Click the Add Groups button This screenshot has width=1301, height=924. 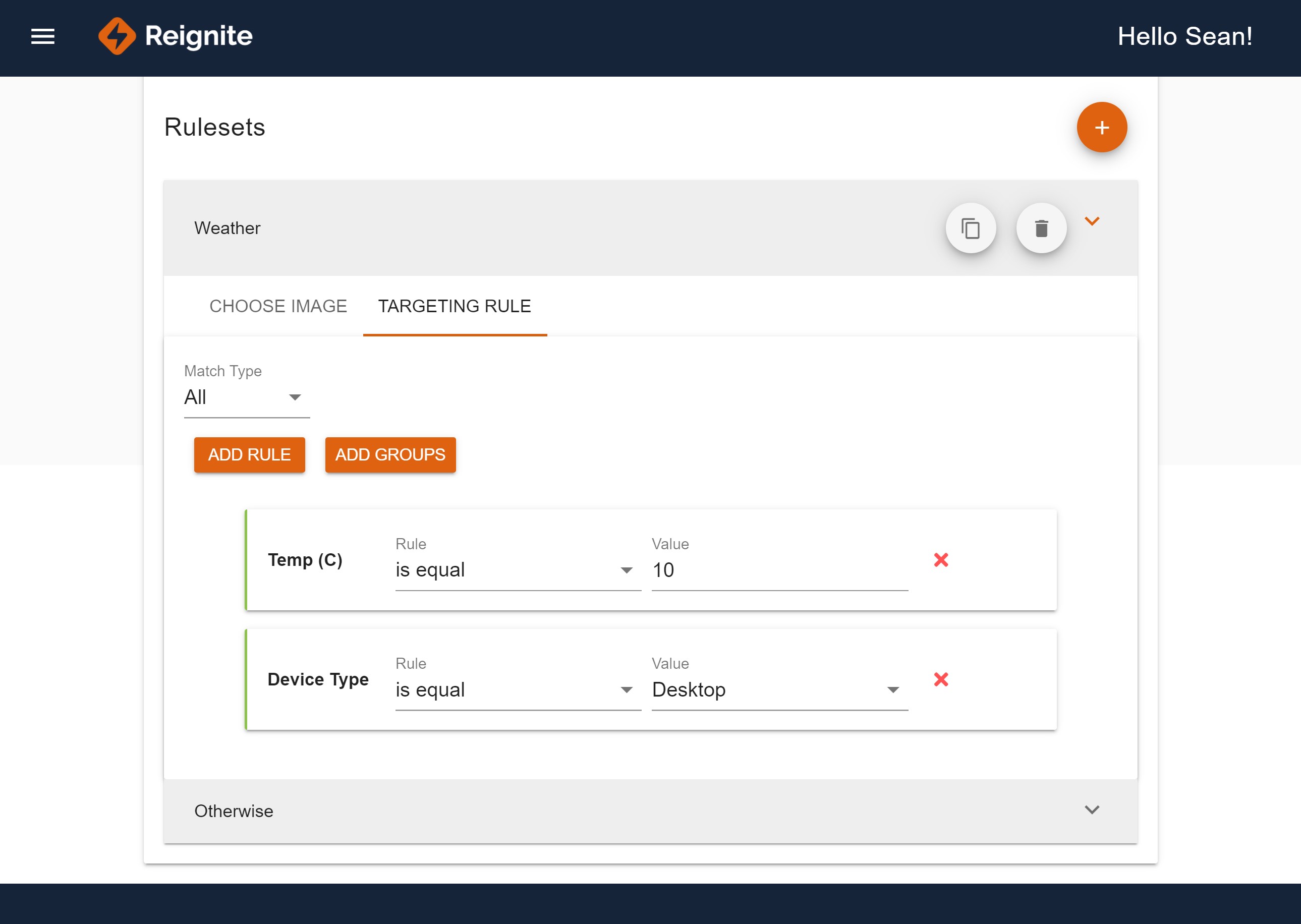click(x=390, y=454)
